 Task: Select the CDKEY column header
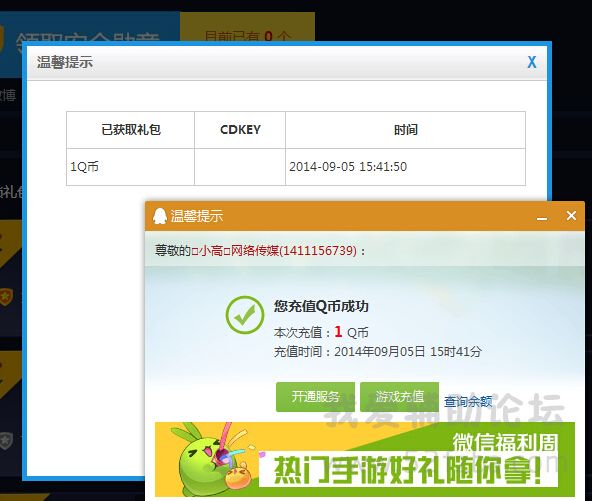[x=240, y=130]
